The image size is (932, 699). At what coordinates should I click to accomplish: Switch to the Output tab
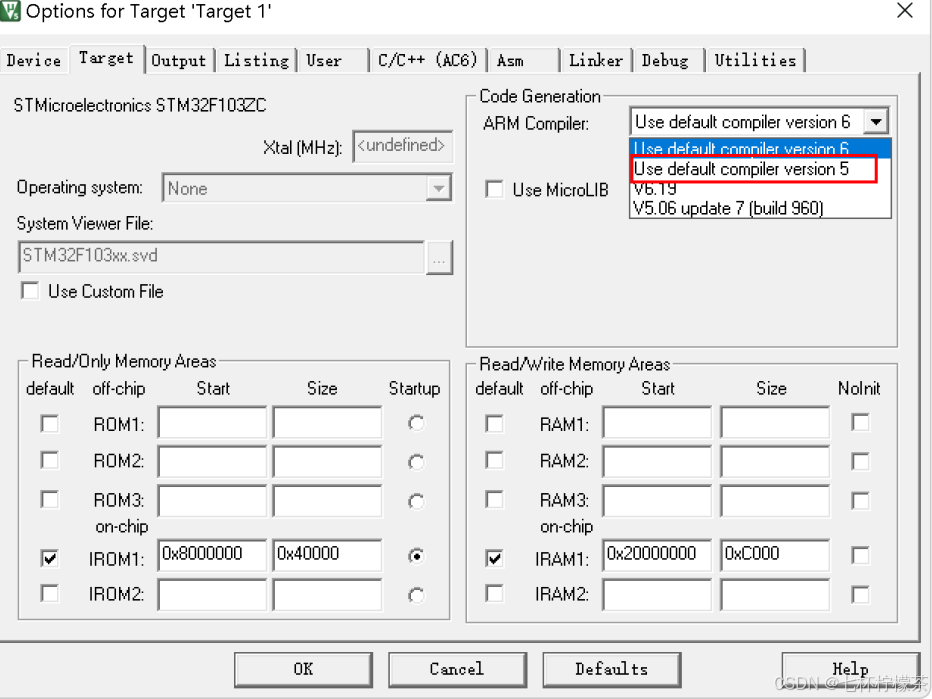click(x=178, y=61)
